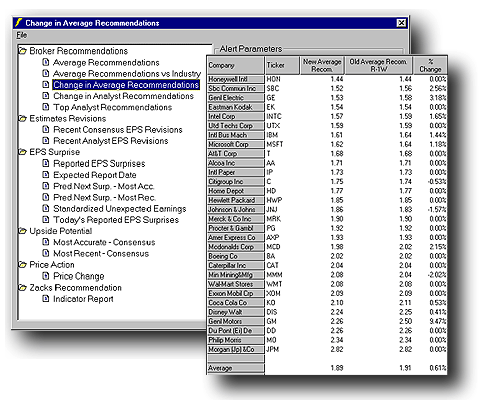Close the Change in Average Recommendations window
The height and width of the screenshot is (400, 490).
pos(401,23)
